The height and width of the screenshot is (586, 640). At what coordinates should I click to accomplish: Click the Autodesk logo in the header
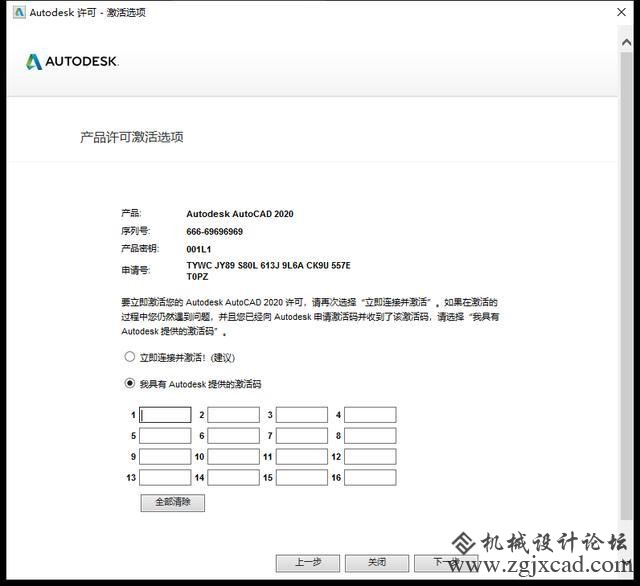click(x=72, y=62)
